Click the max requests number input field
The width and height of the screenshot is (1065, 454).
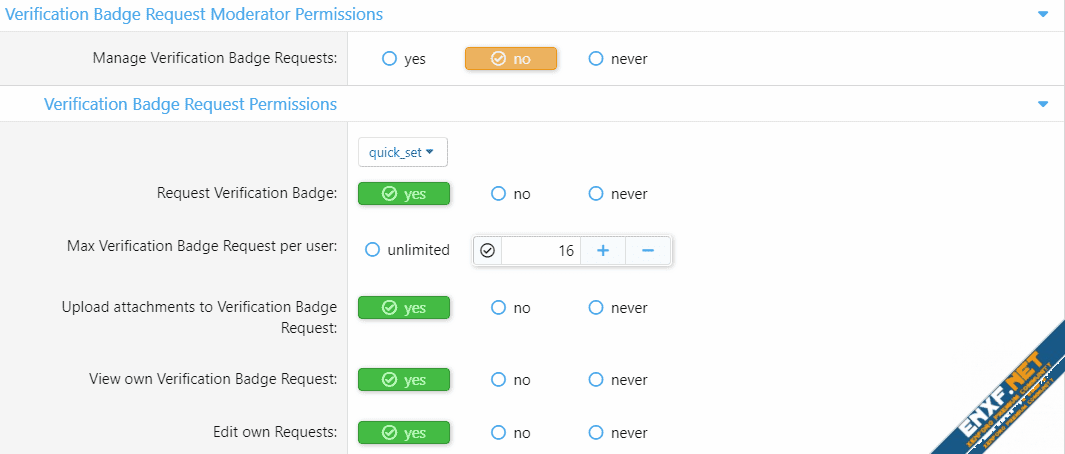tap(538, 251)
